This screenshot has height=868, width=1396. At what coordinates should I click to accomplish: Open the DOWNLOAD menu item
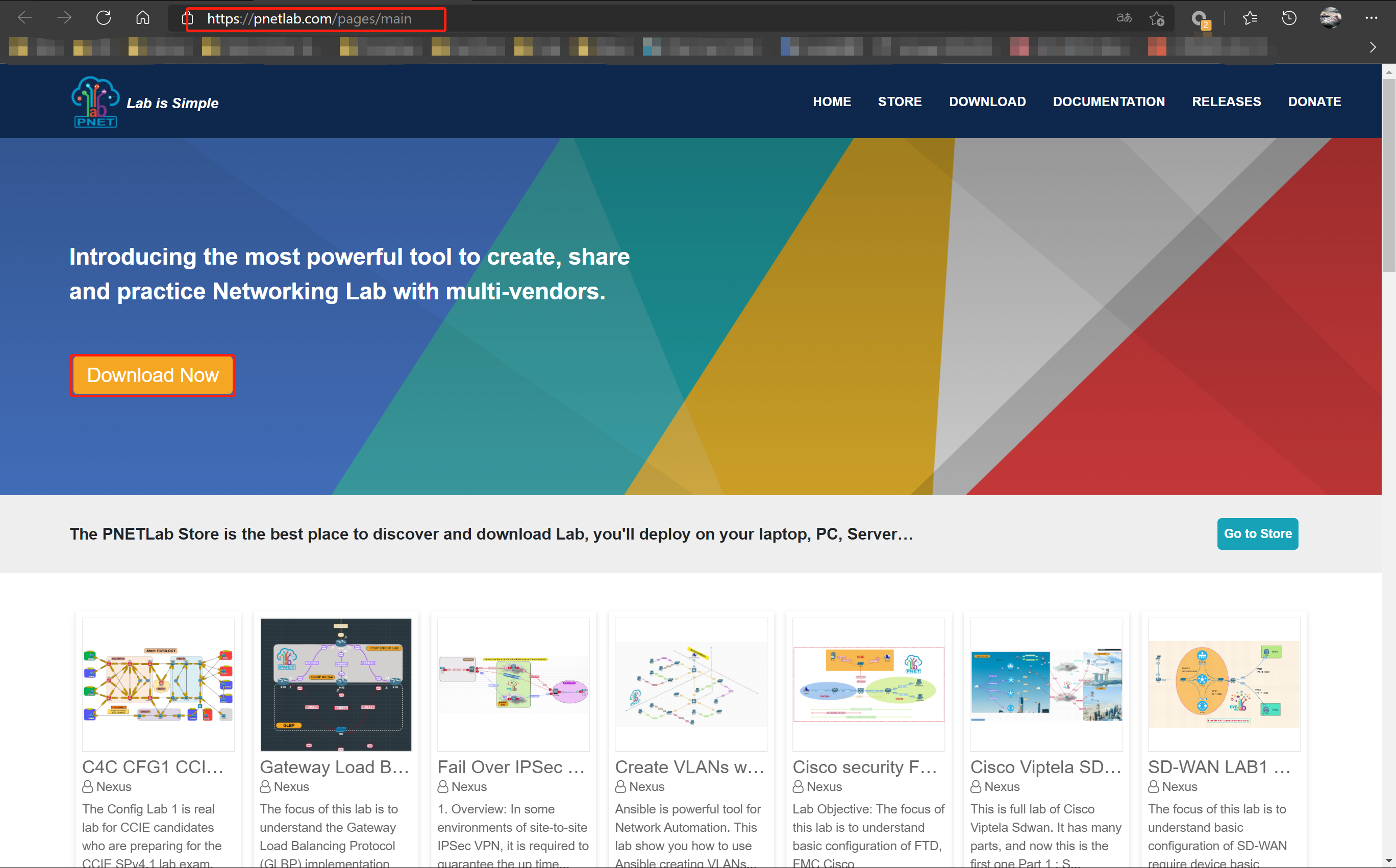[x=987, y=101]
